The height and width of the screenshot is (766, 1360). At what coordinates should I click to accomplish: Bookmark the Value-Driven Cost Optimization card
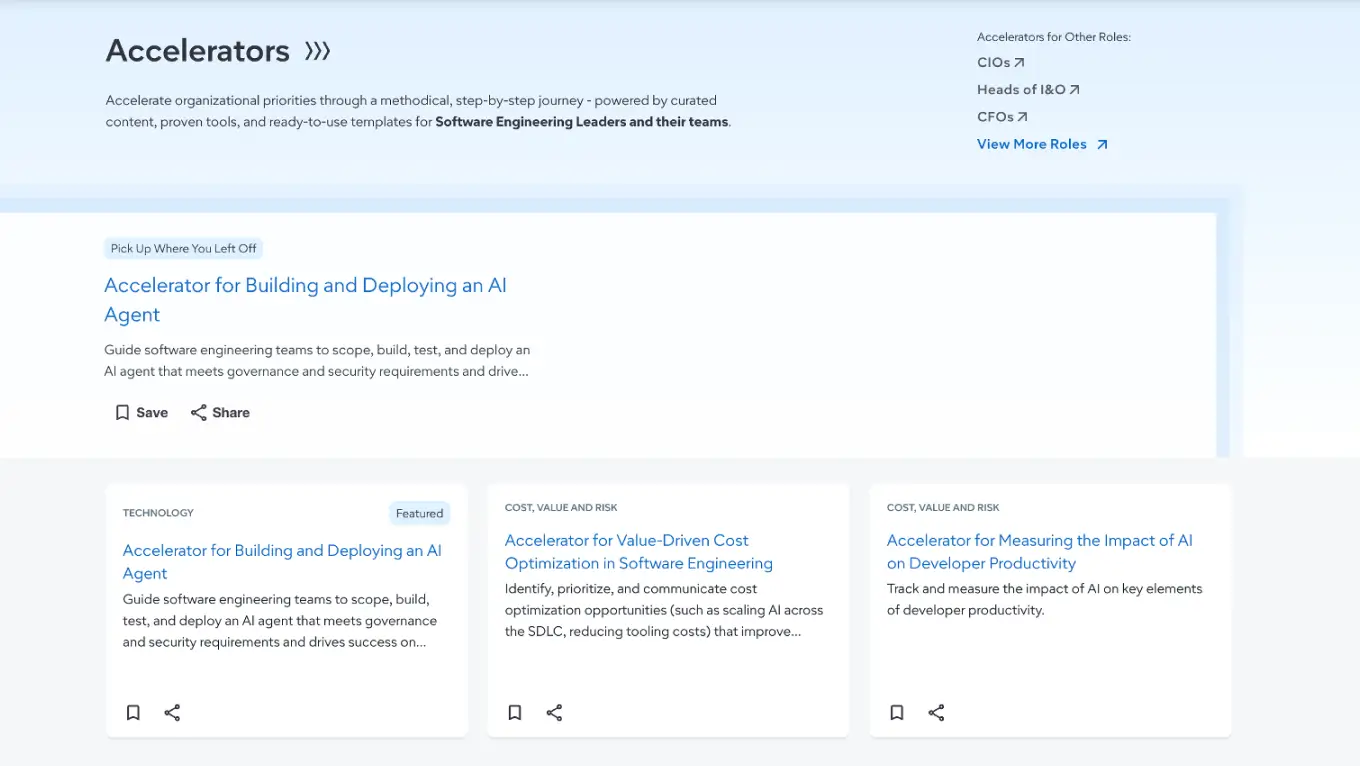point(515,712)
